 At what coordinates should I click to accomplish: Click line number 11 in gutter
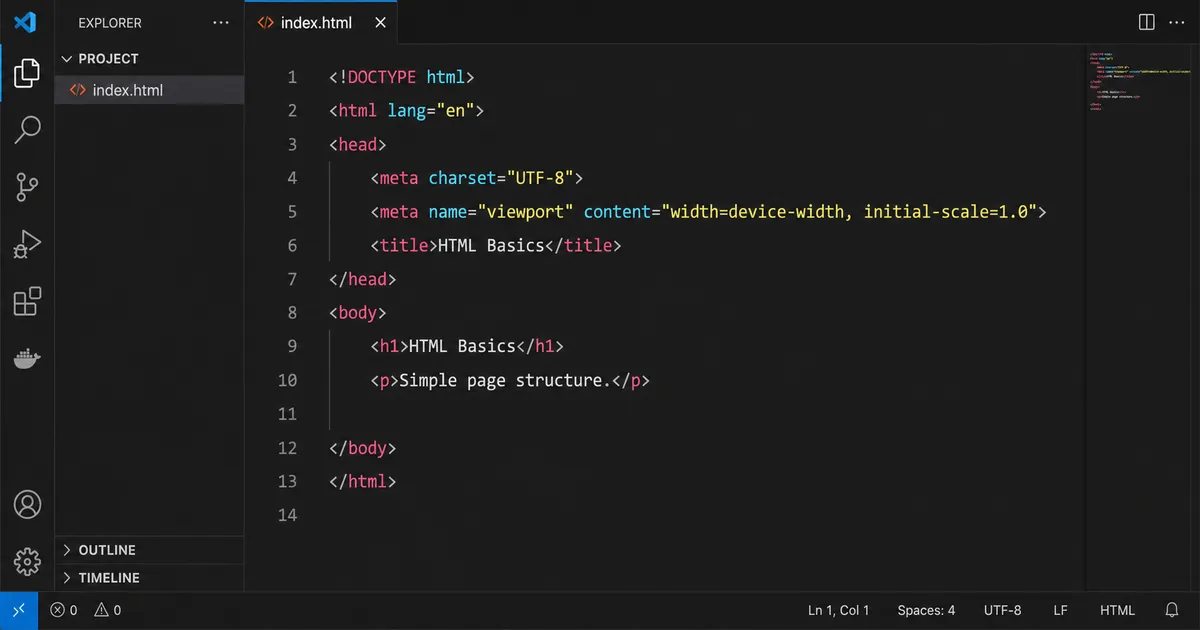click(x=287, y=414)
